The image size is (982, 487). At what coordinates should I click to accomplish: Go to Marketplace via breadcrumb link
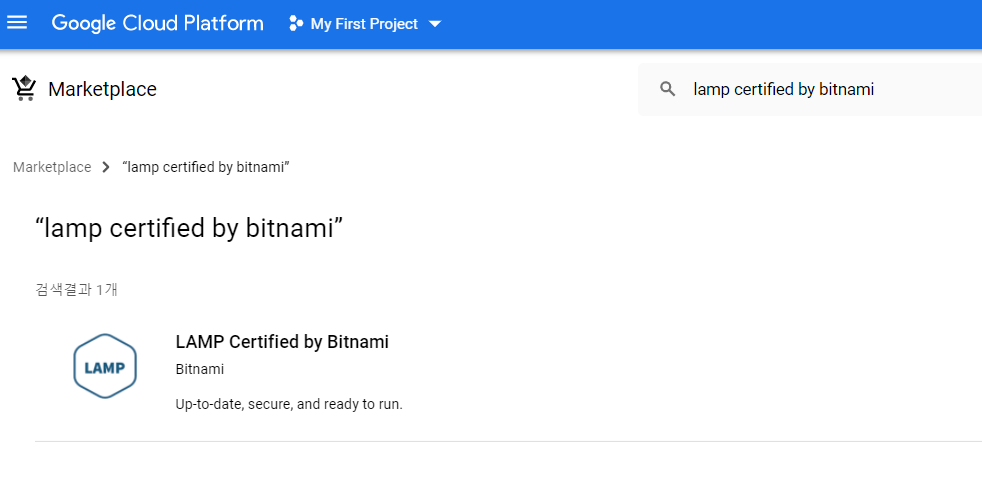tap(52, 167)
